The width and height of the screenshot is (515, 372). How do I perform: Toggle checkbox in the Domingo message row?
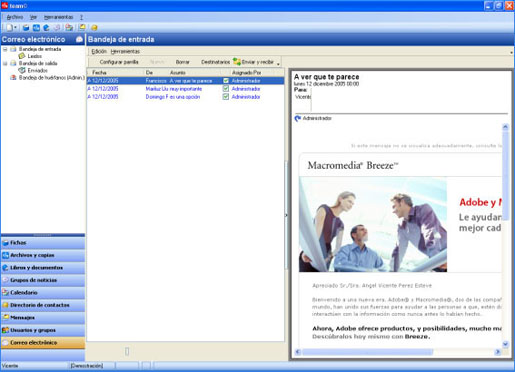[x=226, y=97]
